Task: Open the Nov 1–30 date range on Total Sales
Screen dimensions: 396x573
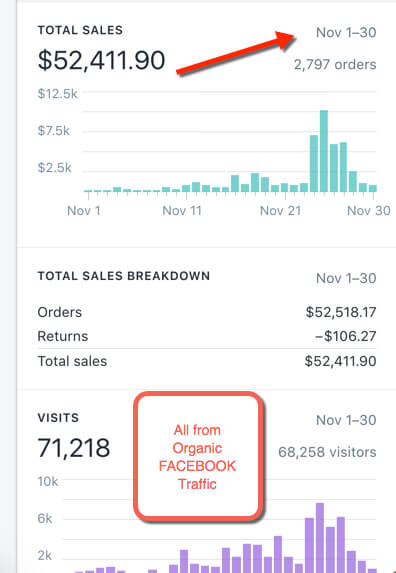Action: [x=346, y=33]
